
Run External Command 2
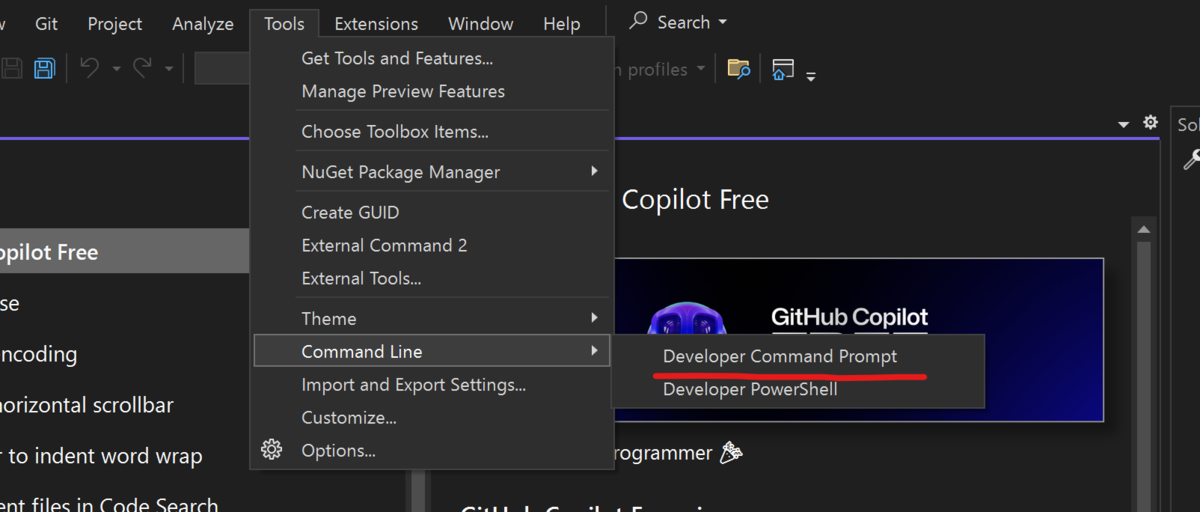tap(431, 245)
